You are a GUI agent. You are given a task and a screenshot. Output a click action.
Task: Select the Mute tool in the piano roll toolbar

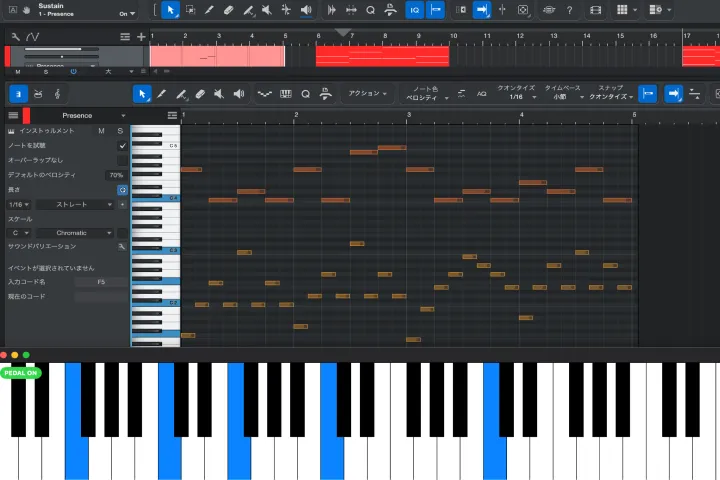[219, 94]
